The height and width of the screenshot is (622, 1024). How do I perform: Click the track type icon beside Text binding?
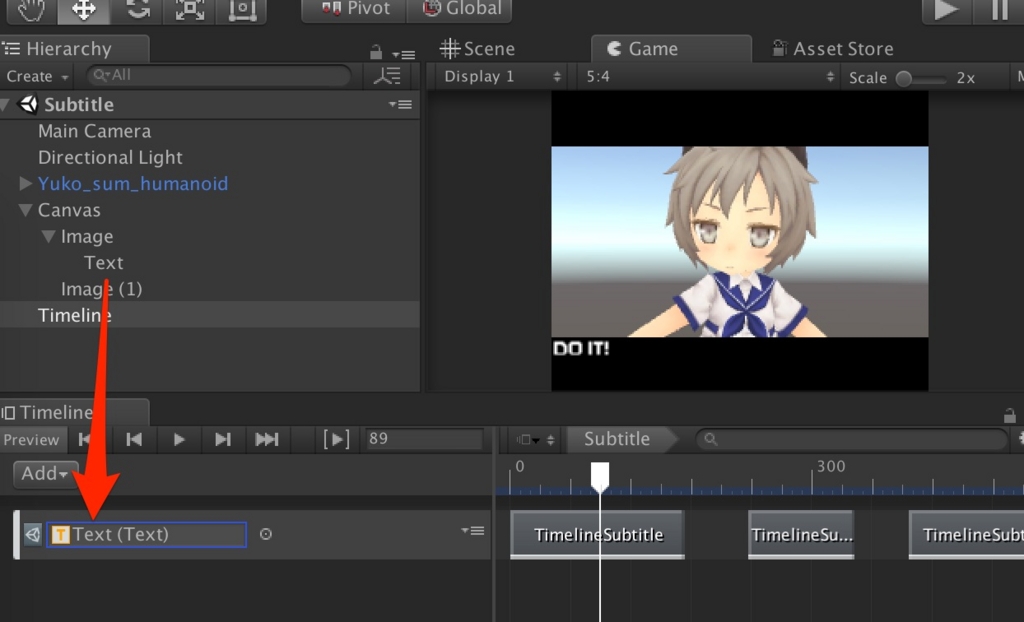[32, 534]
